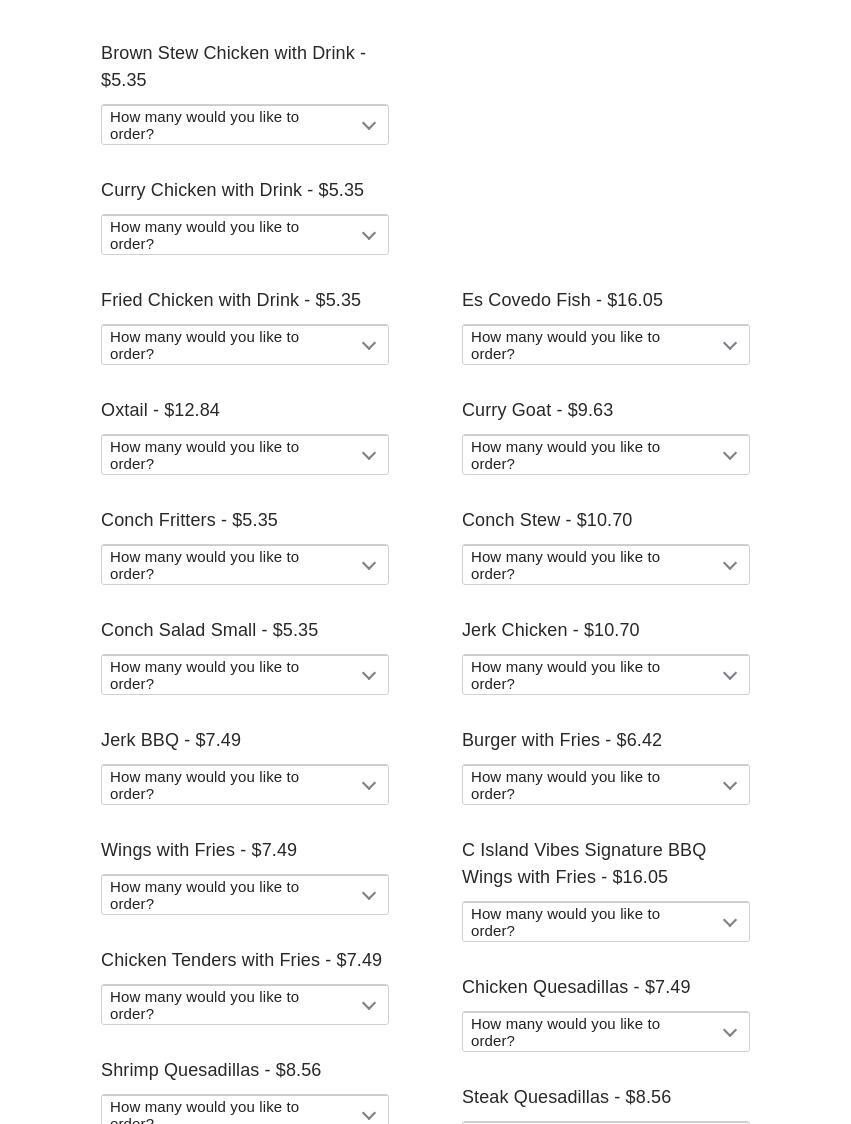Expand C Island Vibes Signature BBQ Wings dropdown
Viewport: 851px width, 1124px height.
605,922
